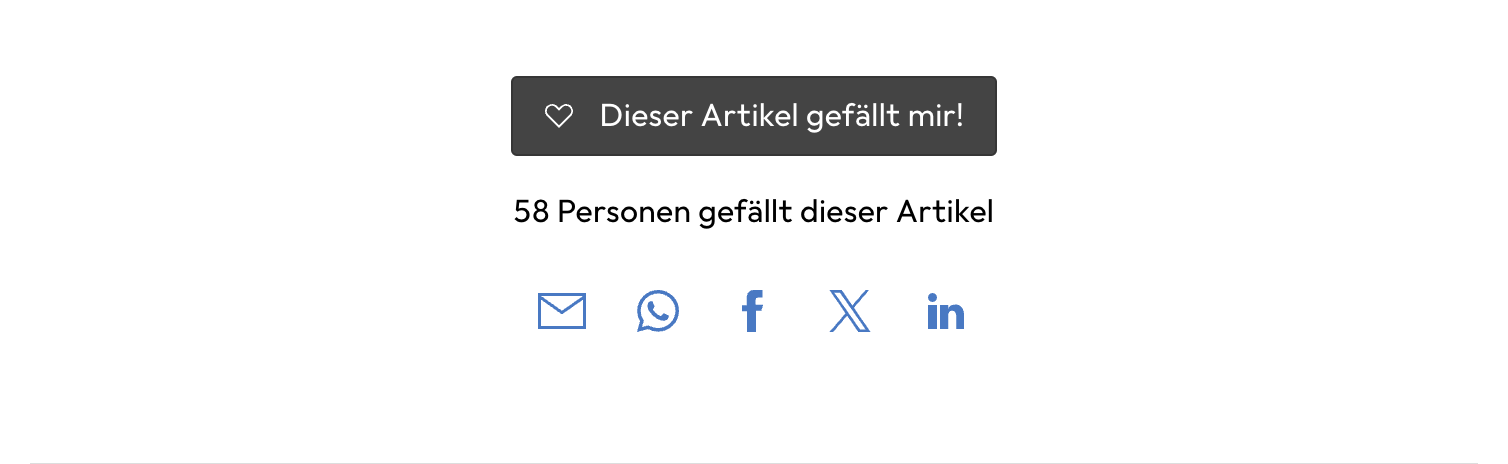Click the X logo share link

[849, 311]
